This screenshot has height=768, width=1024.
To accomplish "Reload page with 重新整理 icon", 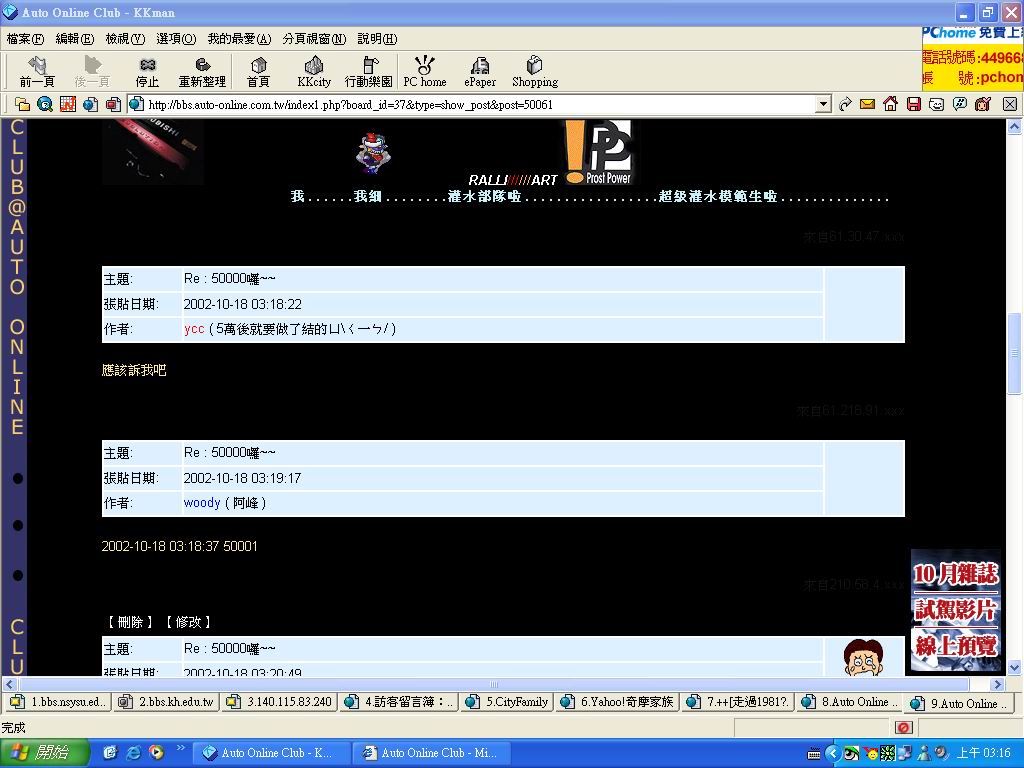I will point(202,72).
